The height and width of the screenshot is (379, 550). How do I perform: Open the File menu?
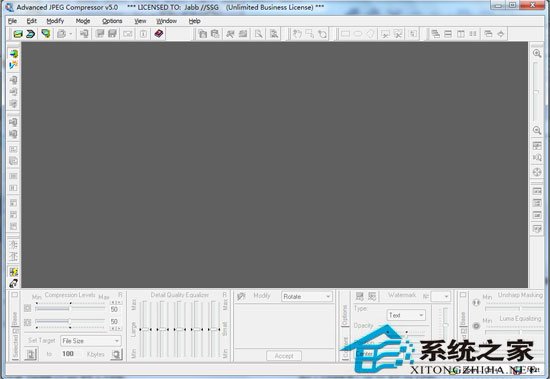pos(12,21)
